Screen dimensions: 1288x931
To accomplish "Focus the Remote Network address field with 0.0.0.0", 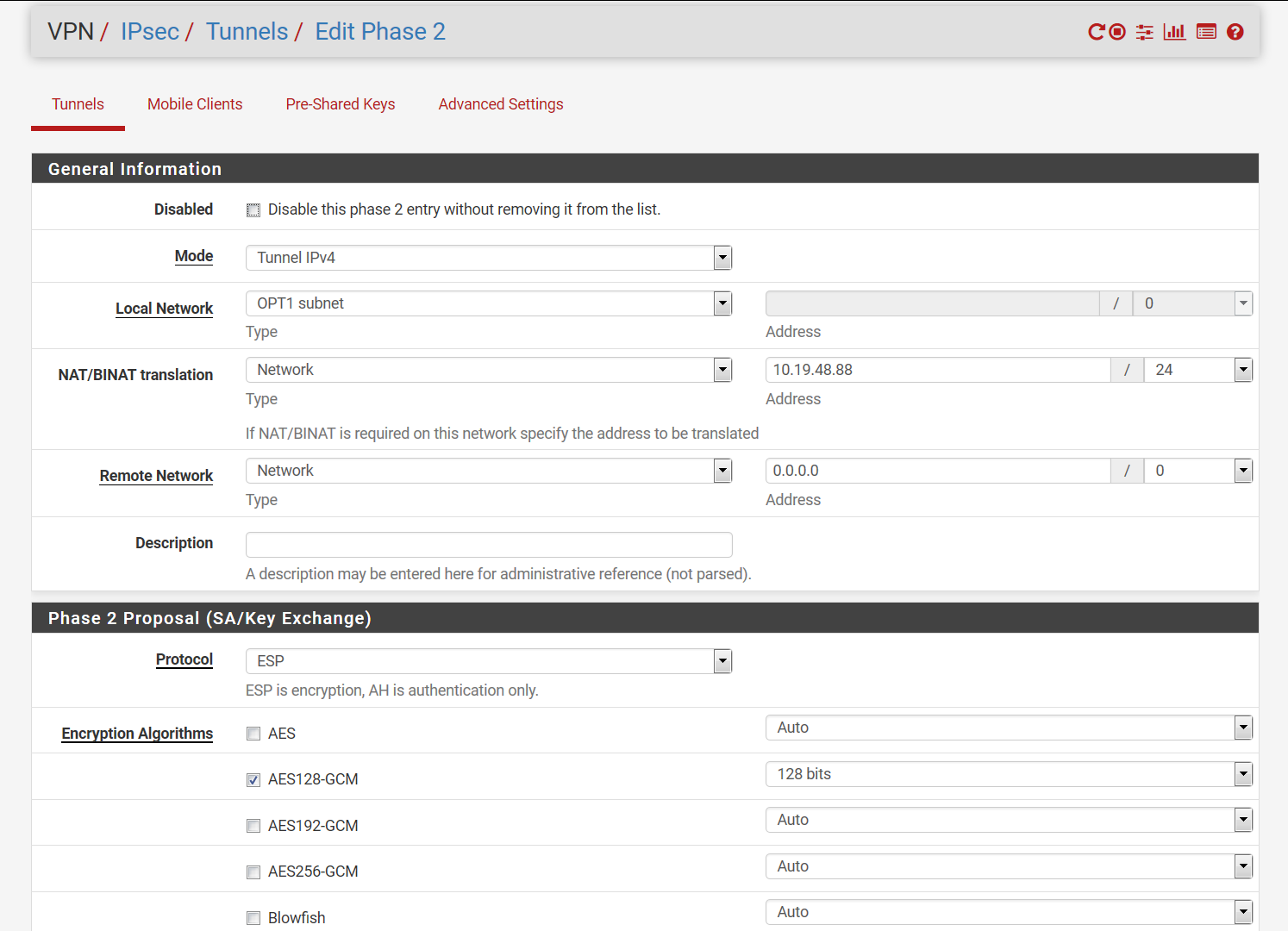I will point(938,471).
